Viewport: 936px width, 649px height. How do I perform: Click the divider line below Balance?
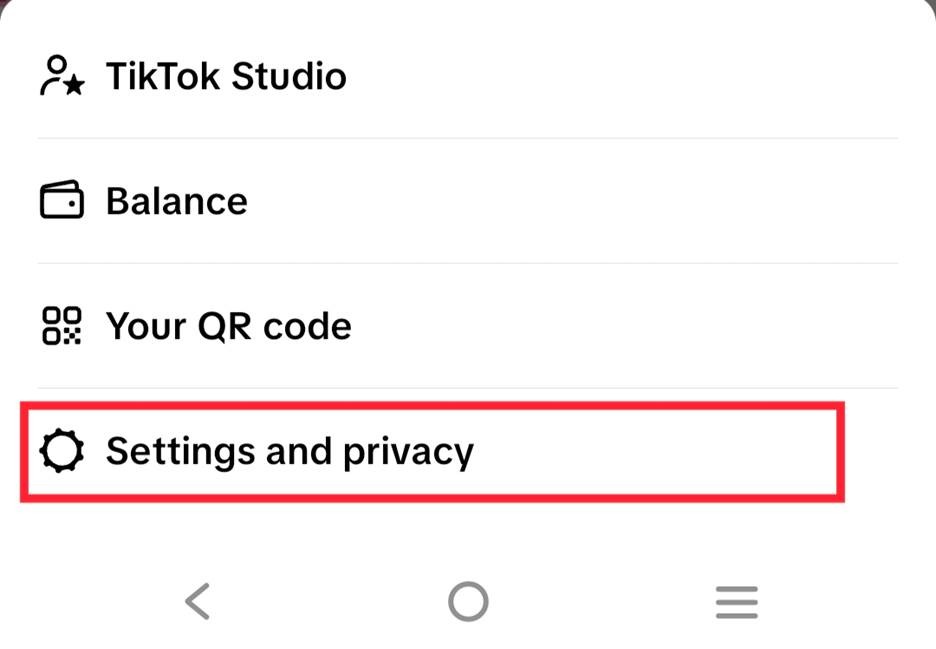point(468,263)
